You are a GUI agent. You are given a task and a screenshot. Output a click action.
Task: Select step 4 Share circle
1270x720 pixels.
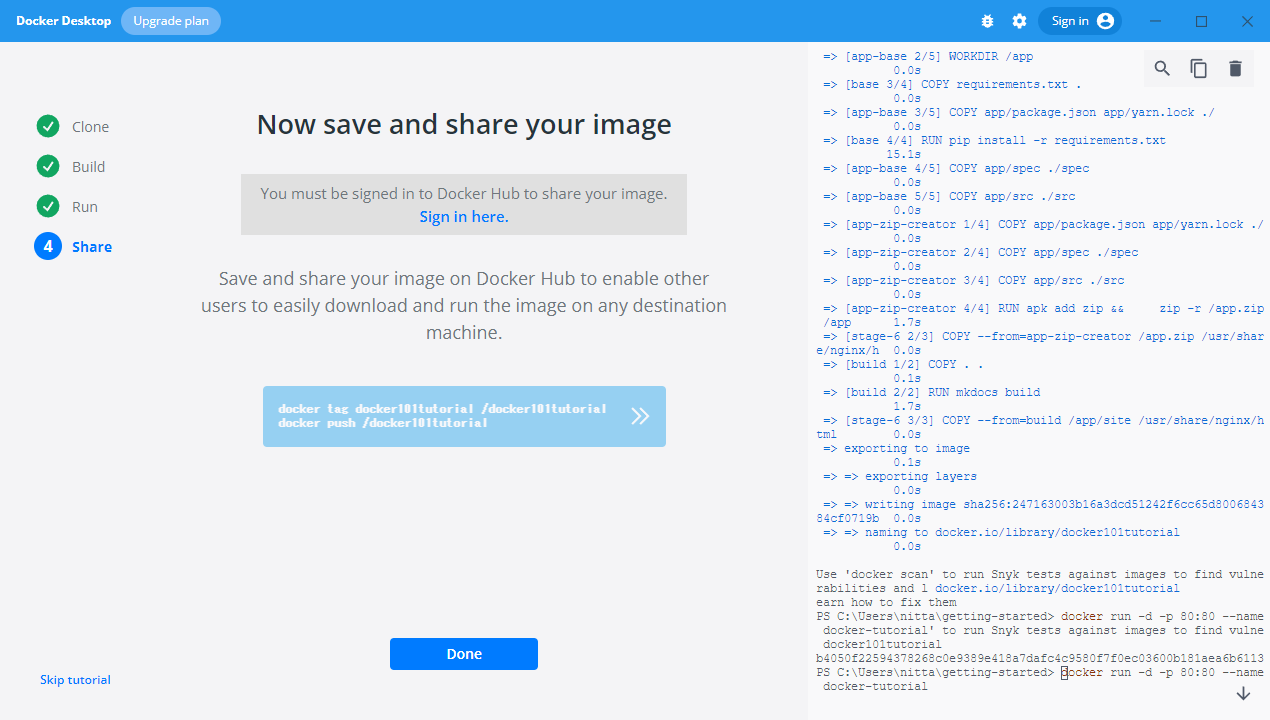(48, 247)
